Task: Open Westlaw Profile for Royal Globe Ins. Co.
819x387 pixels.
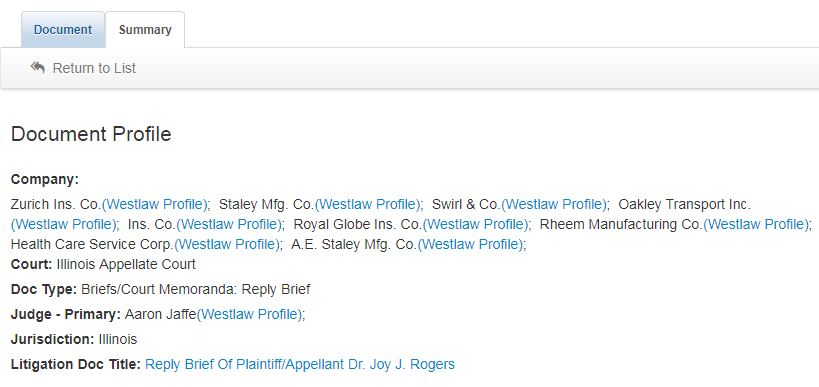Action: coord(476,225)
